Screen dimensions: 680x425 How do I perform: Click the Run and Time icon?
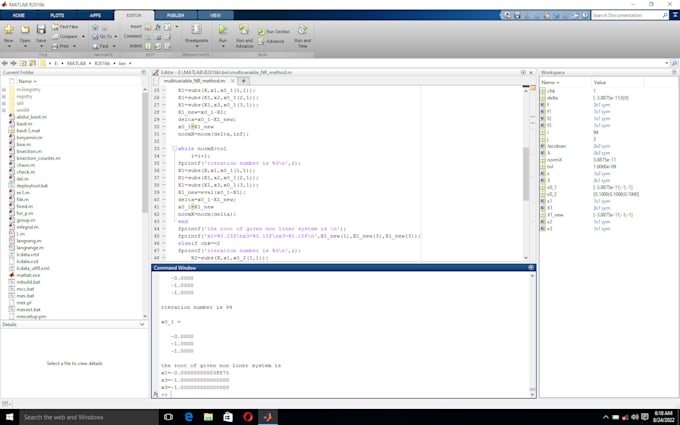pos(303,29)
